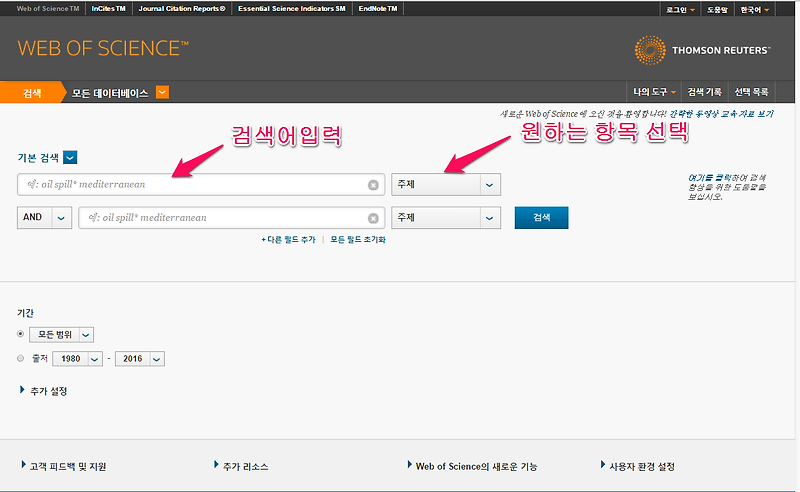Expand Web of Science의 새로운 기능 section

(x=472, y=466)
